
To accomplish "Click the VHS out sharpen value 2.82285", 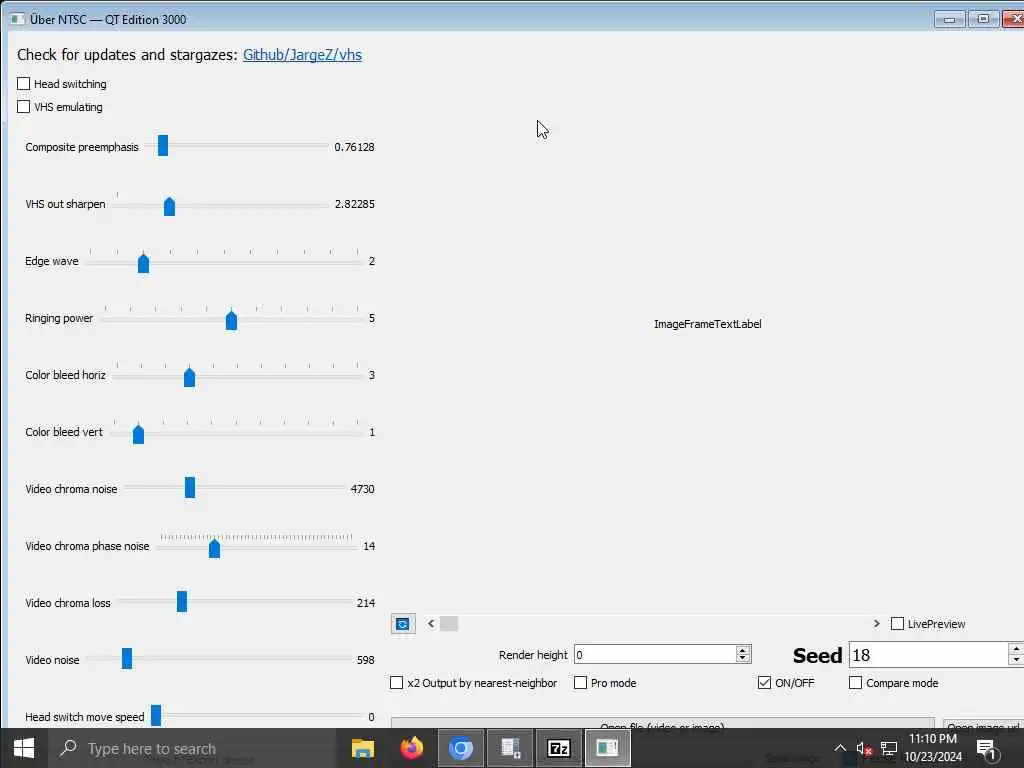I will (355, 204).
